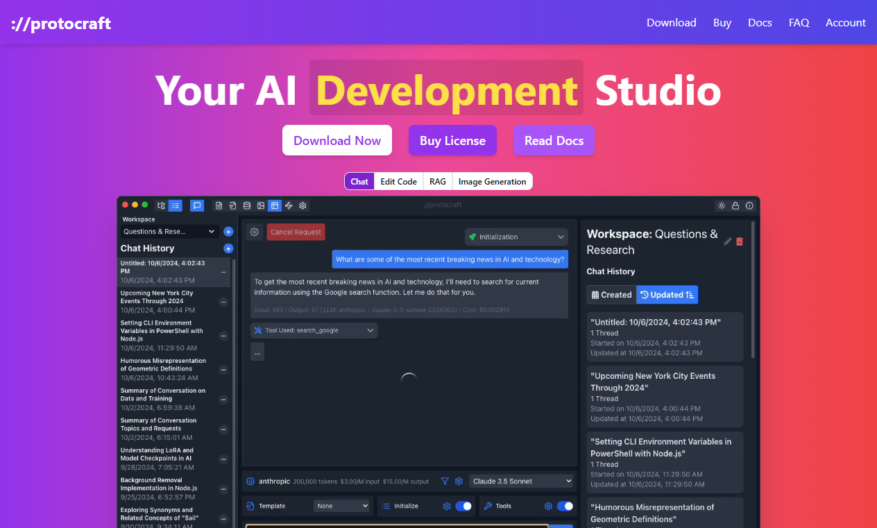Toggle the Initialize switch
Image resolution: width=877 pixels, height=528 pixels.
(x=463, y=506)
